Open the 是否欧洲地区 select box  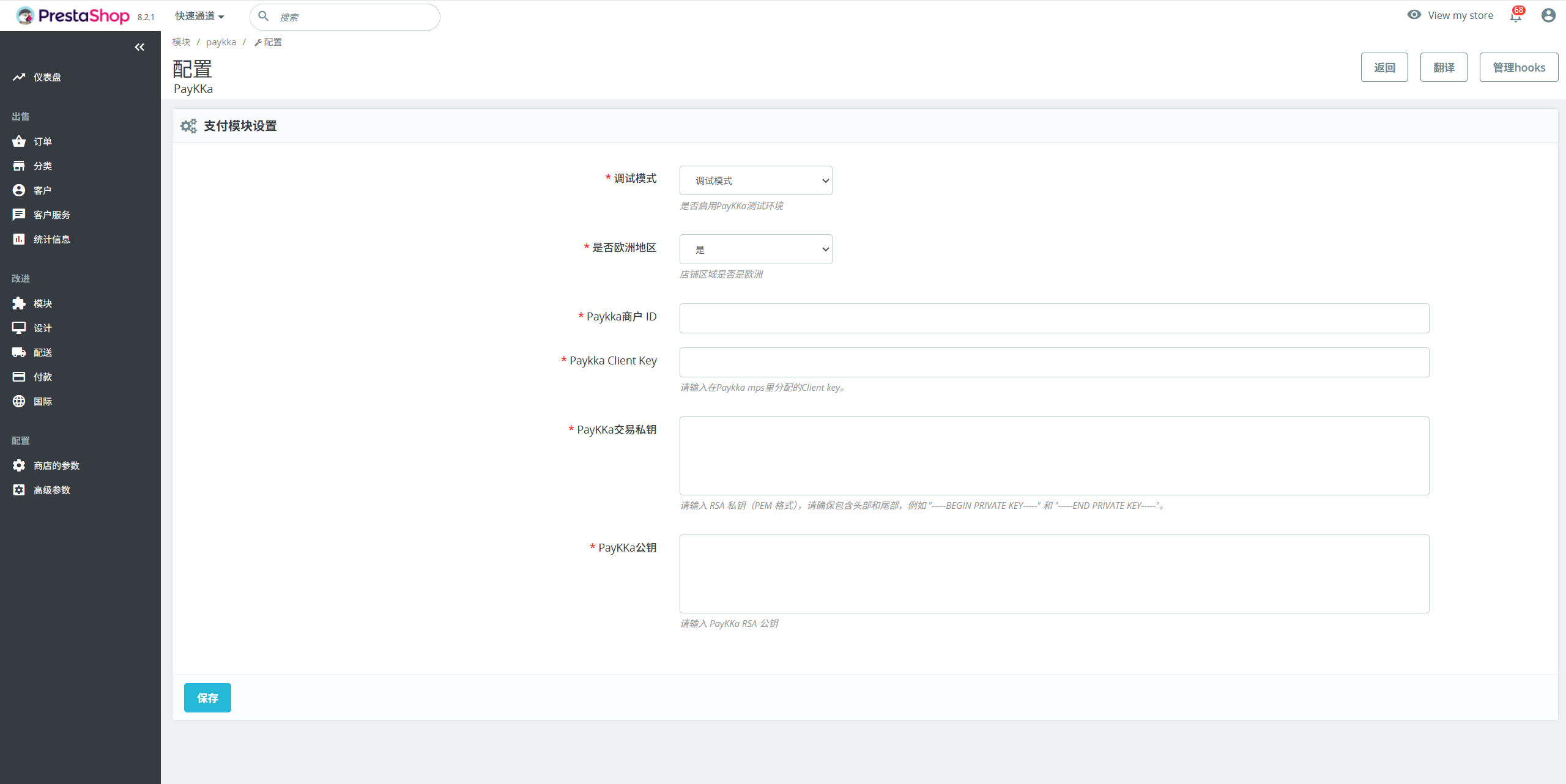click(x=755, y=249)
